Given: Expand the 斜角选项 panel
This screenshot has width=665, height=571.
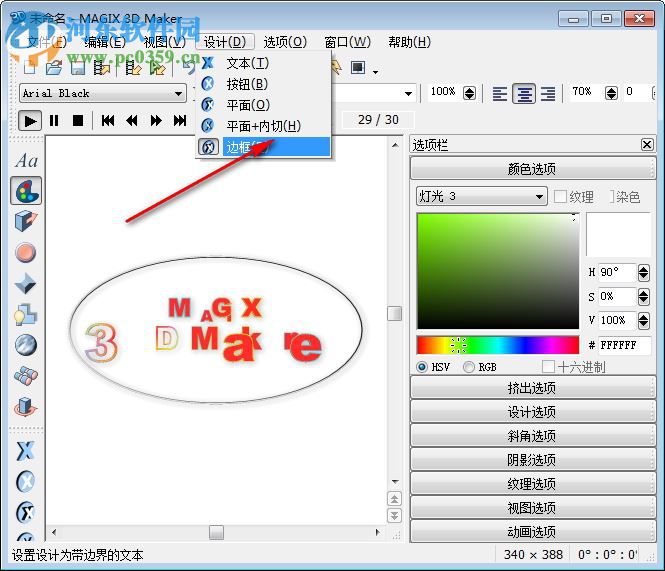Looking at the screenshot, I should (x=532, y=436).
